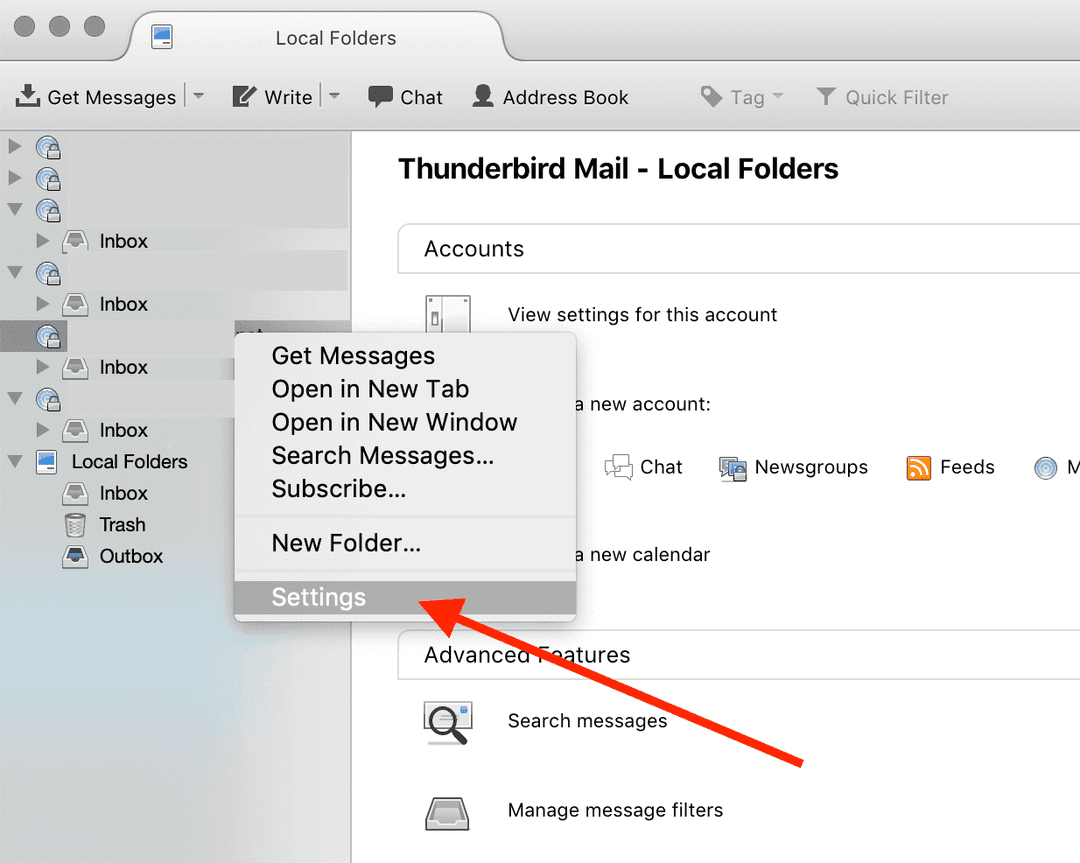Image resolution: width=1080 pixels, height=863 pixels.
Task: Click the Newsgroups icon
Action: [733, 468]
